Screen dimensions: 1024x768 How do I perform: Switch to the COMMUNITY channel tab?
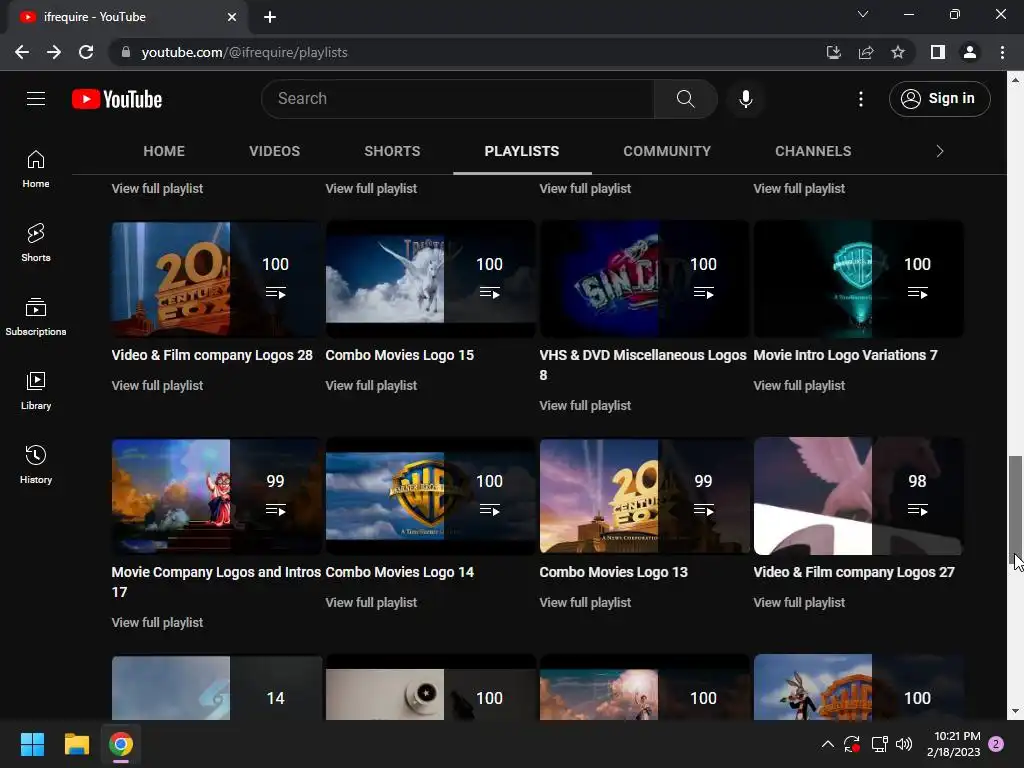667,151
